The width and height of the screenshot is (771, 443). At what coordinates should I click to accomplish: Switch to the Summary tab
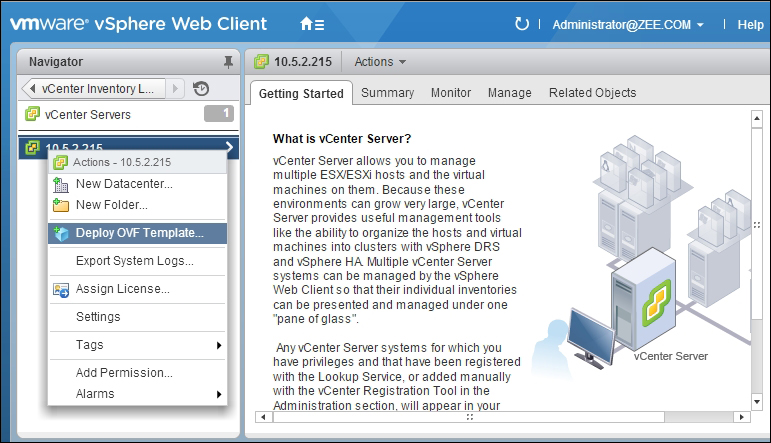(x=387, y=93)
